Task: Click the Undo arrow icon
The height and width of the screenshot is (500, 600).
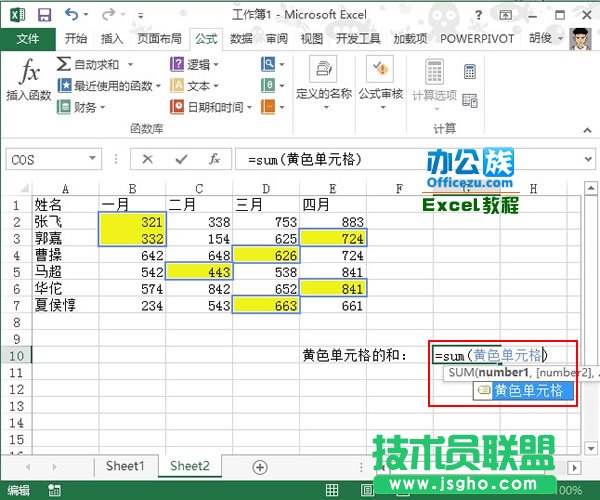Action: pos(72,15)
